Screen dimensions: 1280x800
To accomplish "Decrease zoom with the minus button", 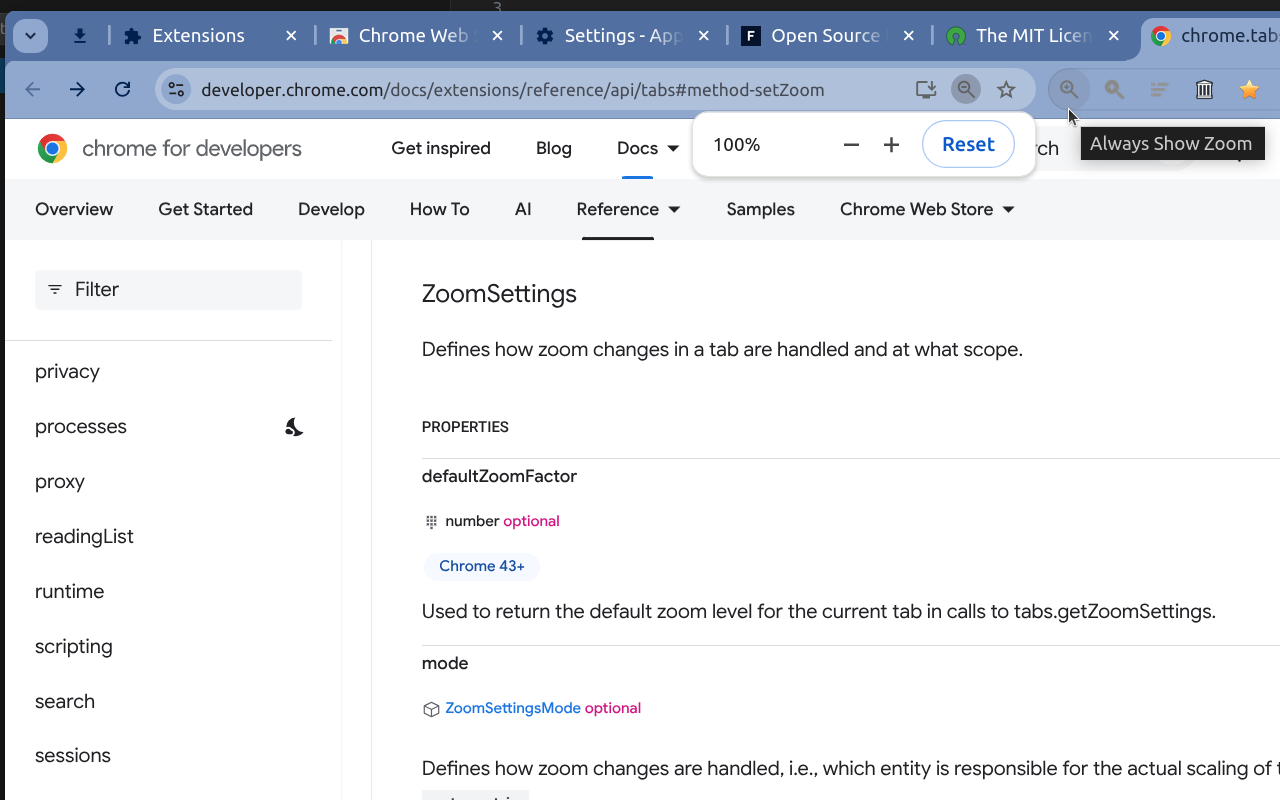I will (x=852, y=145).
